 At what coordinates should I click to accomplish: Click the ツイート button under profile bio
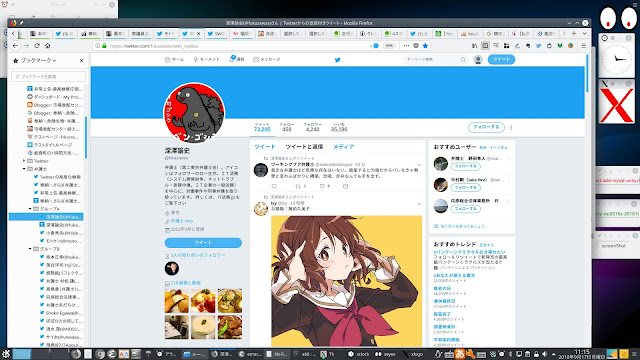point(203,242)
